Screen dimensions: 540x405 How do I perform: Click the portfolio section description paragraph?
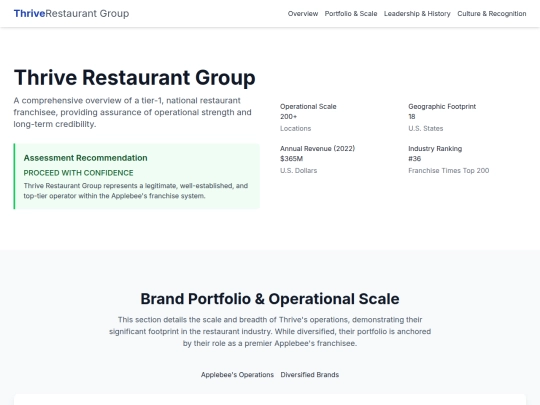(x=270, y=331)
